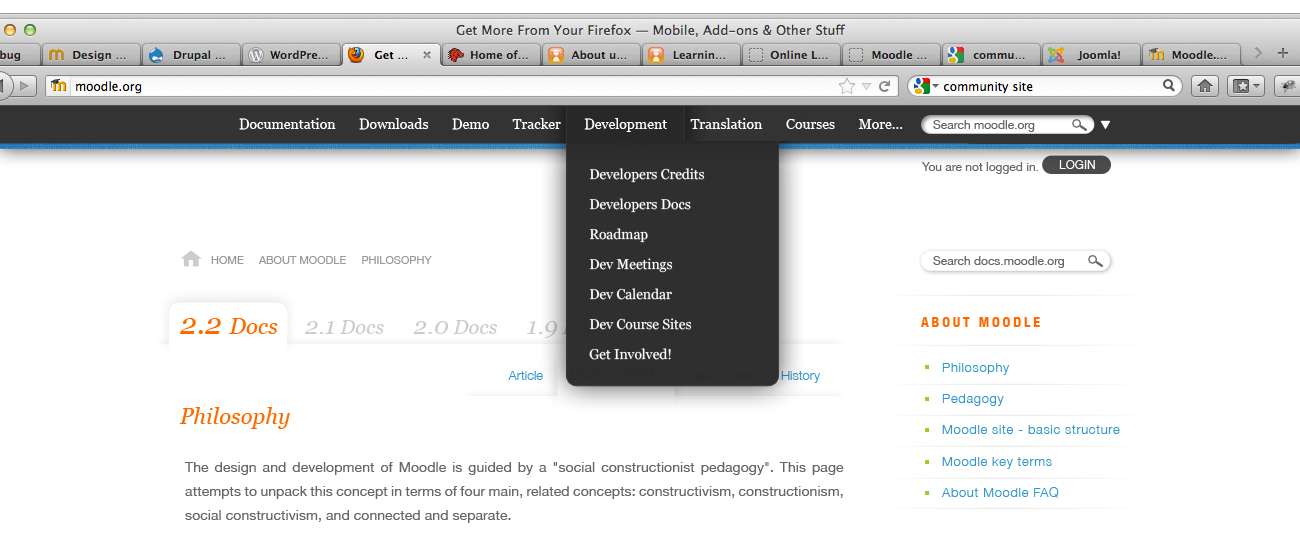Open address bar history dropdown arrow

866,87
